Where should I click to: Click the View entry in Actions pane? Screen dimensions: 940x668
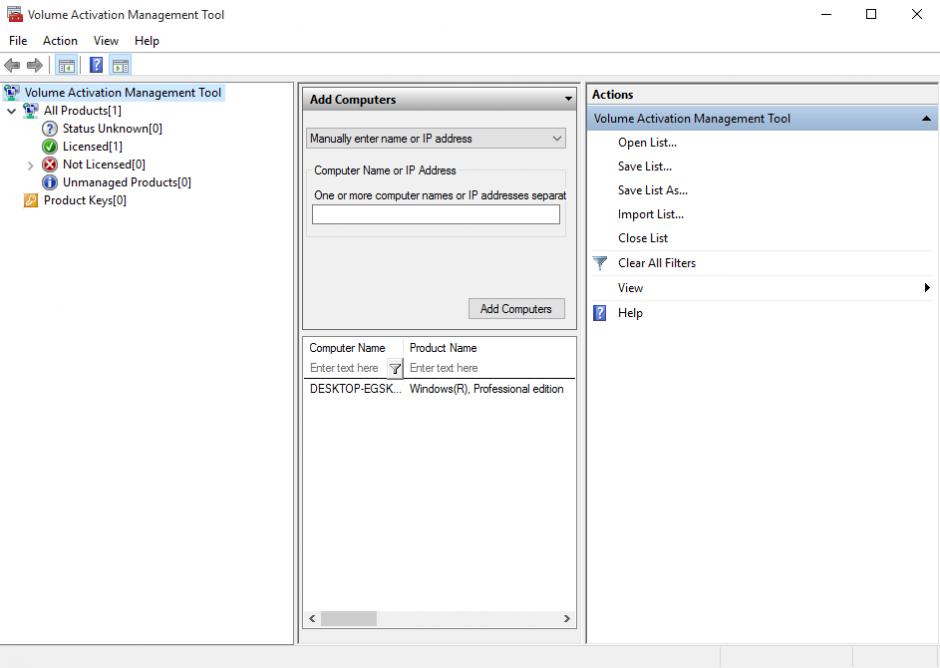click(631, 288)
